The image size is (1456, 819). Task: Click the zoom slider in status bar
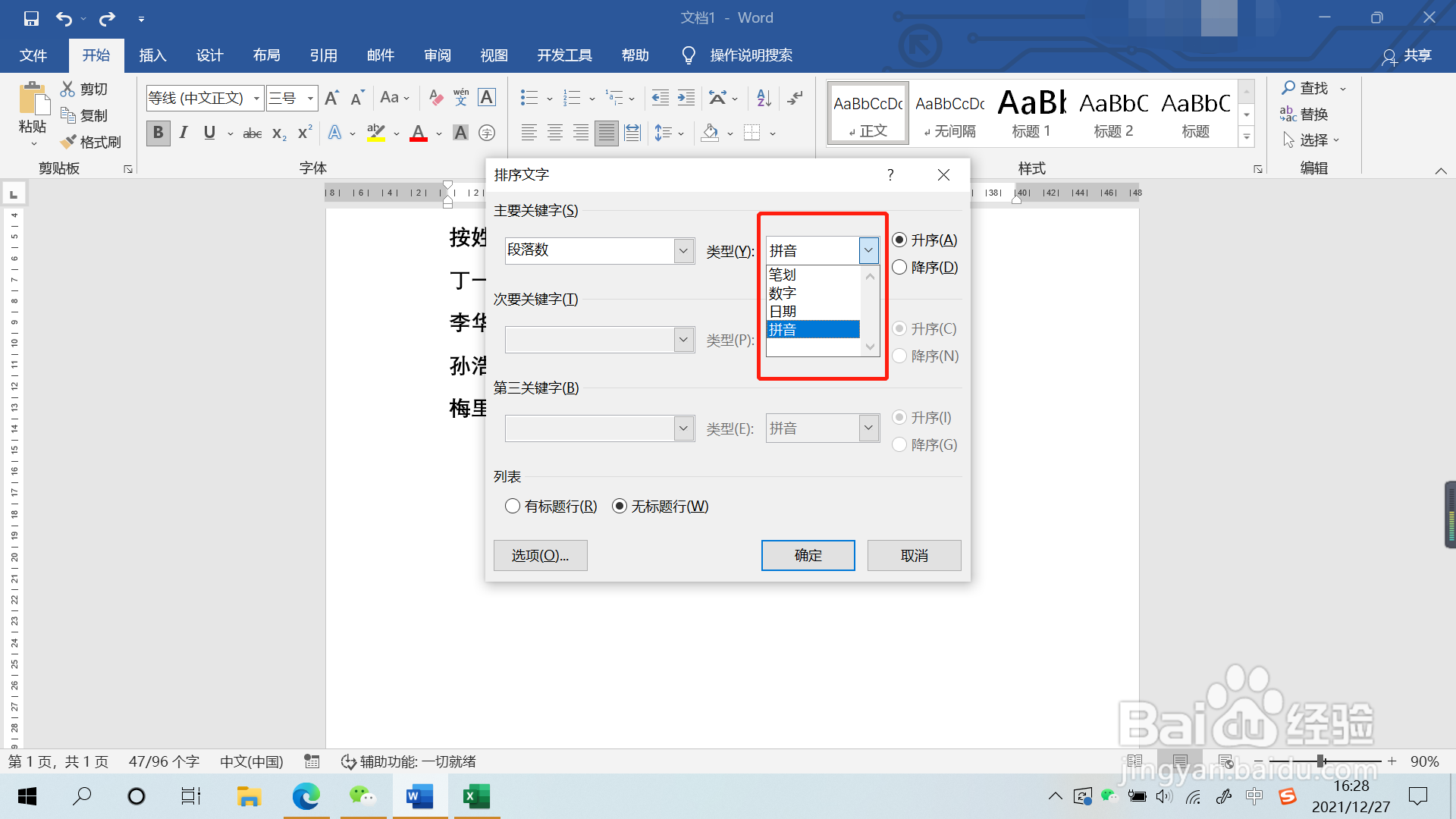click(1320, 761)
